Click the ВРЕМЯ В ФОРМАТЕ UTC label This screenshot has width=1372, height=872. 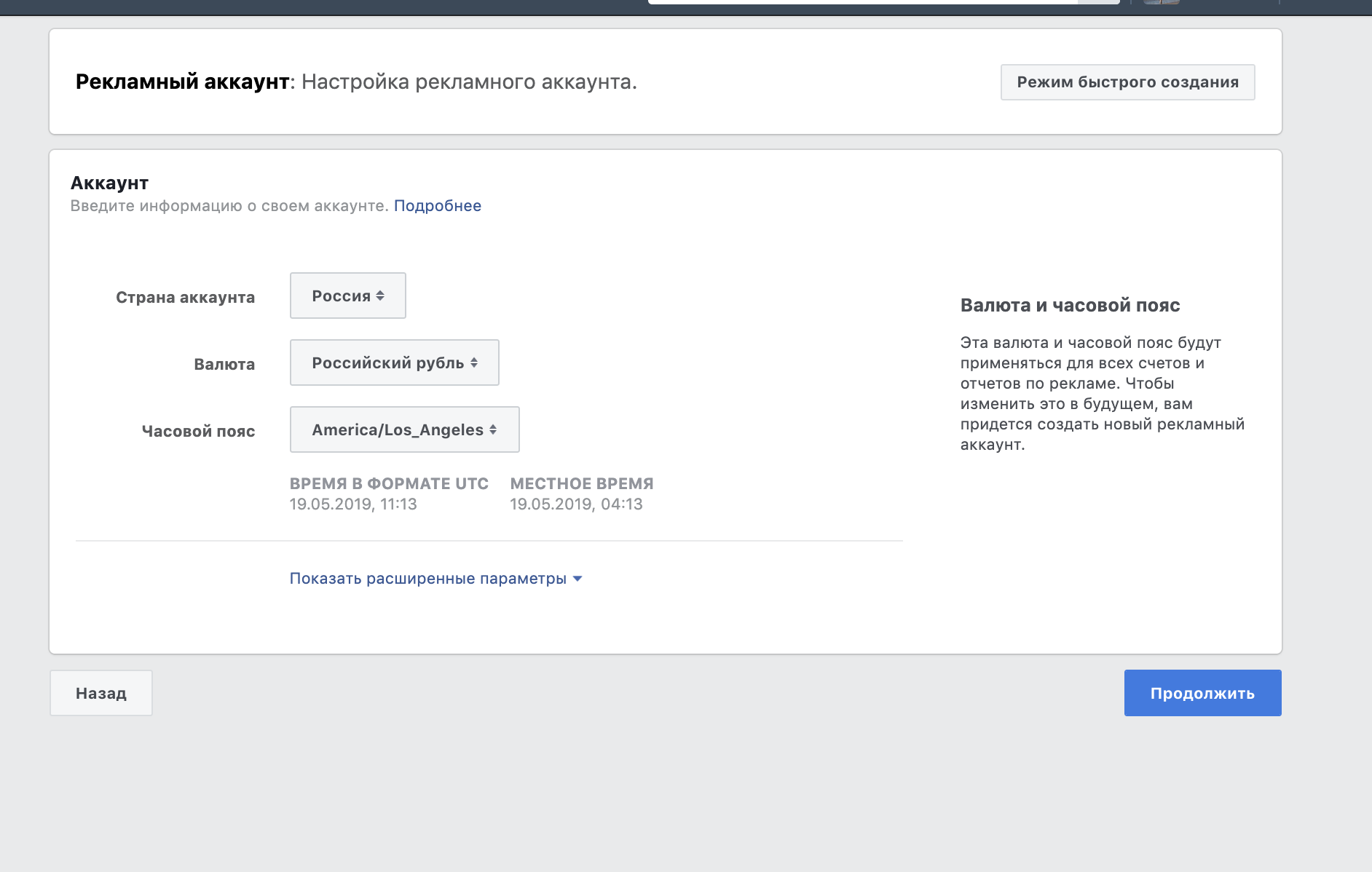(x=389, y=483)
